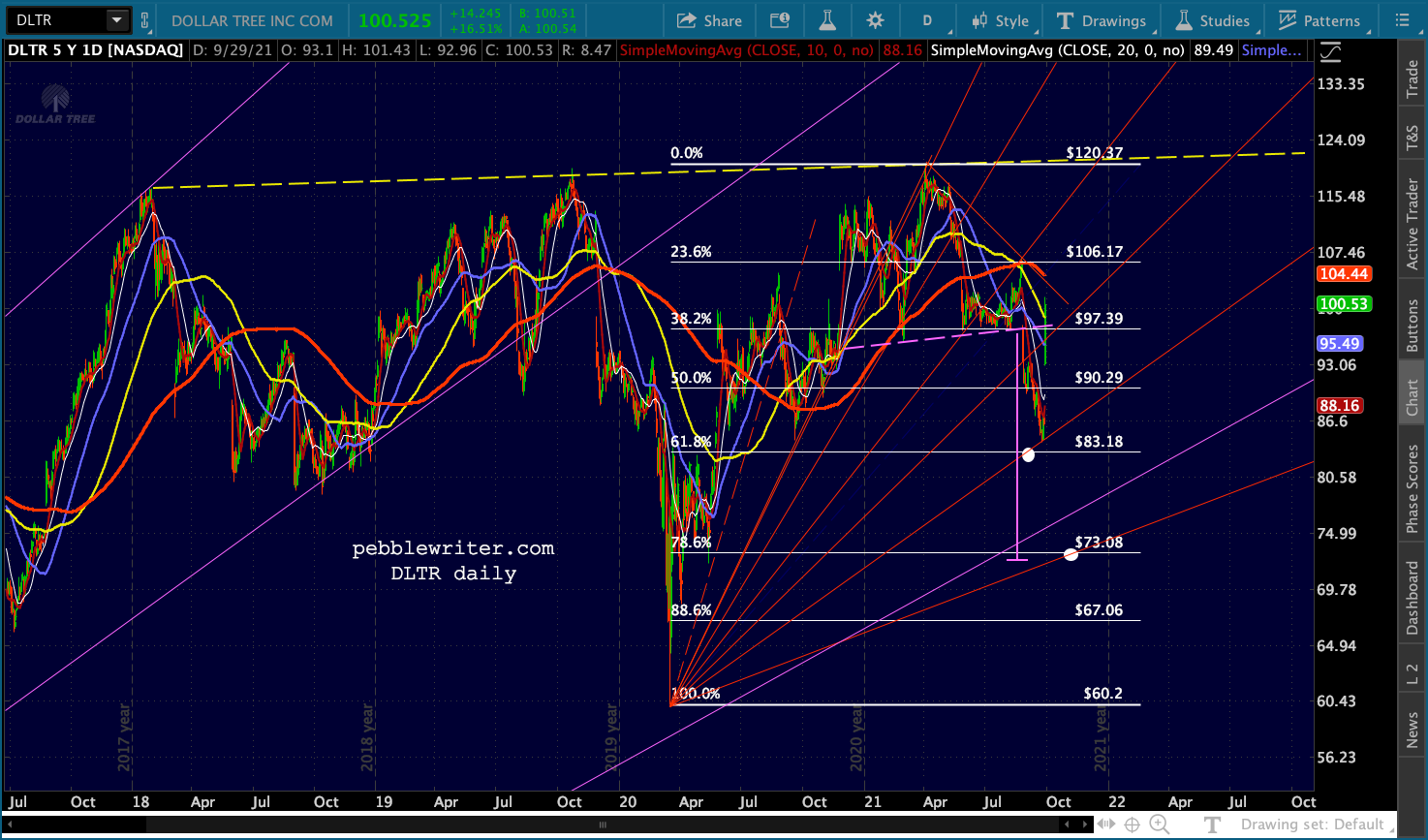Click the scroll left arrow at the bottom
Image resolution: width=1428 pixels, height=840 pixels.
(x=10, y=825)
